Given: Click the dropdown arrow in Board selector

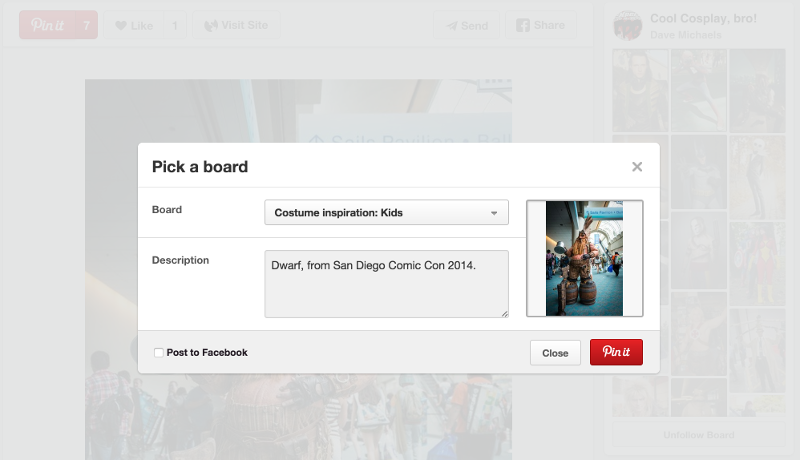Looking at the screenshot, I should point(494,213).
